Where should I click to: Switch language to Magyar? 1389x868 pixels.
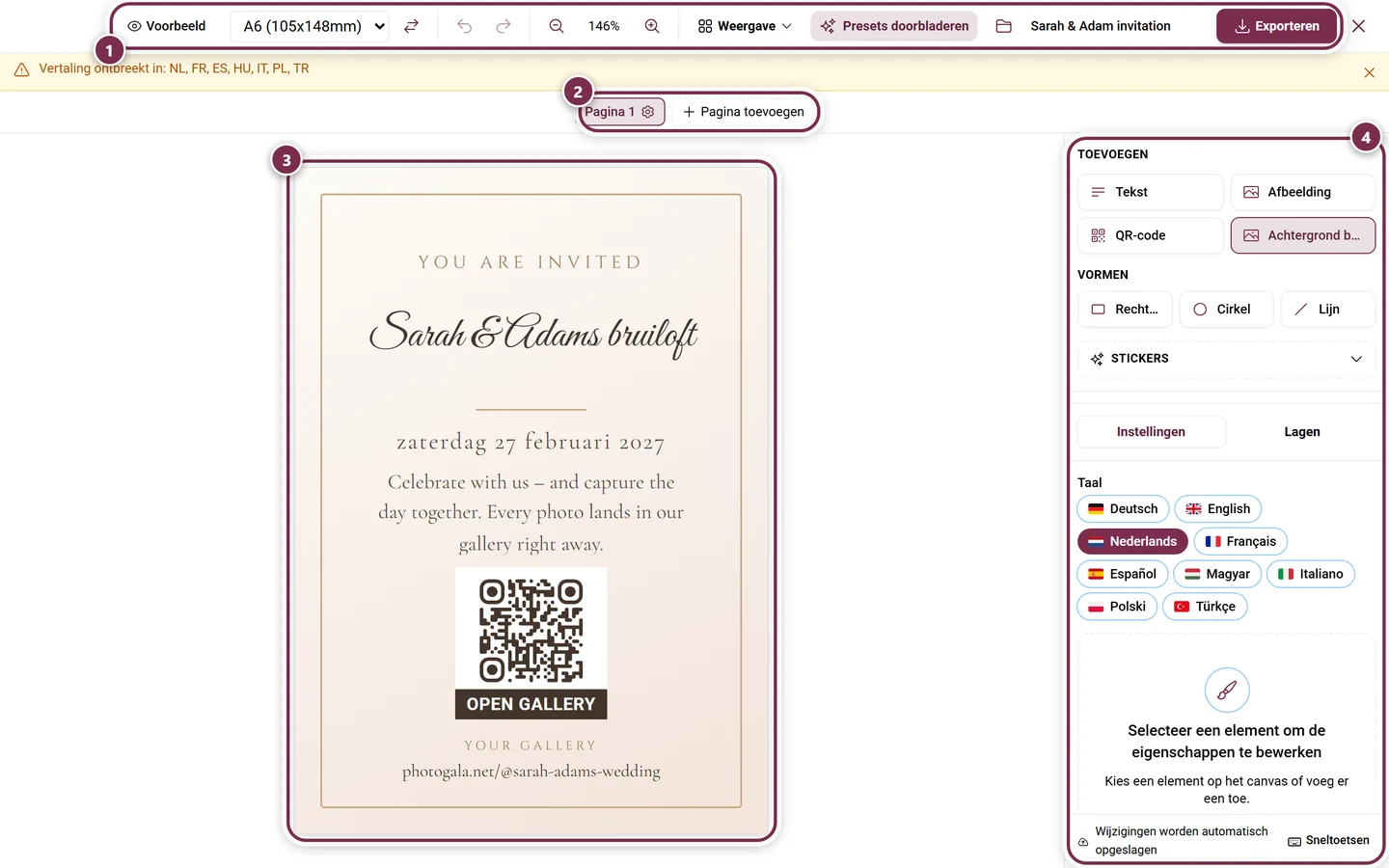click(x=1217, y=574)
